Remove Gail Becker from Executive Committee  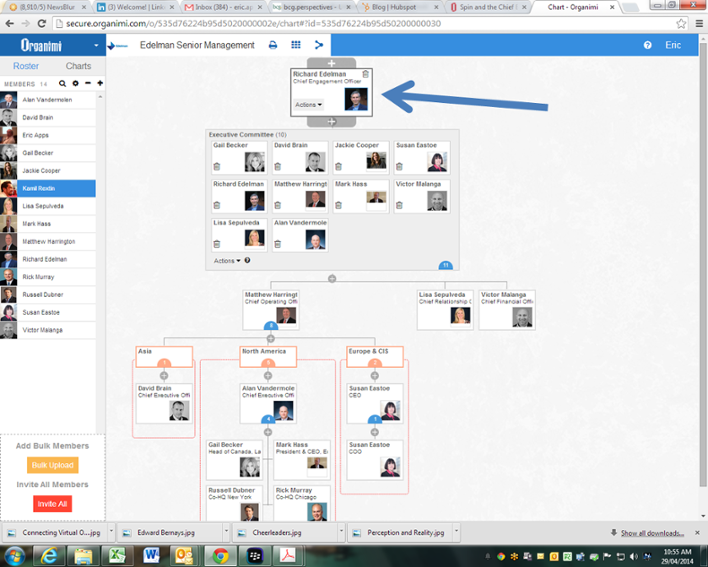click(217, 167)
